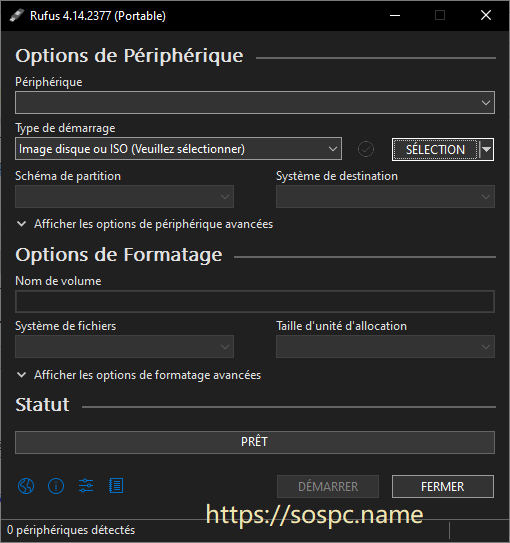The height and width of the screenshot is (543, 510).
Task: Click the PRÊT status progress bar
Action: coord(255,442)
